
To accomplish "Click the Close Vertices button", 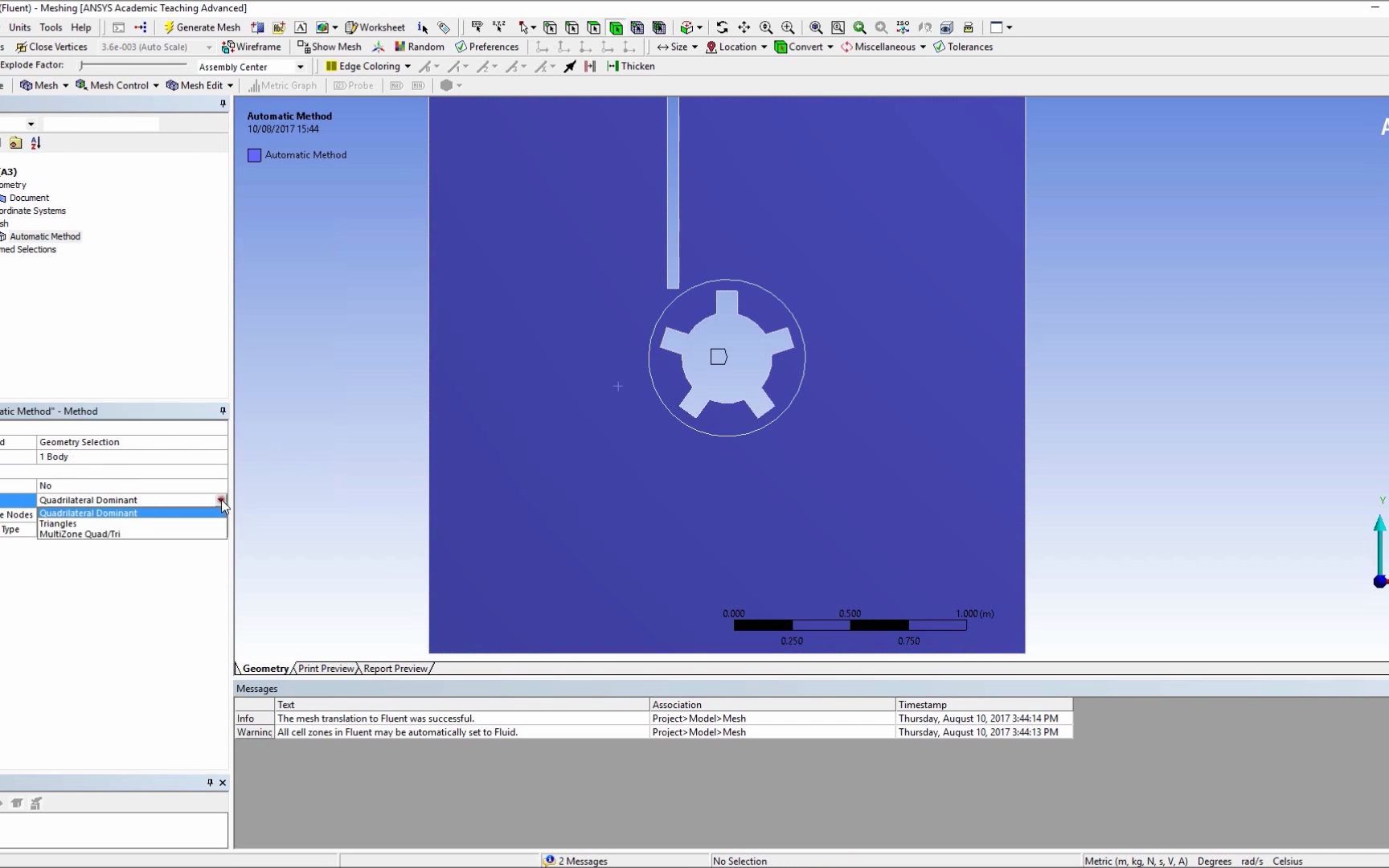I will point(51,46).
